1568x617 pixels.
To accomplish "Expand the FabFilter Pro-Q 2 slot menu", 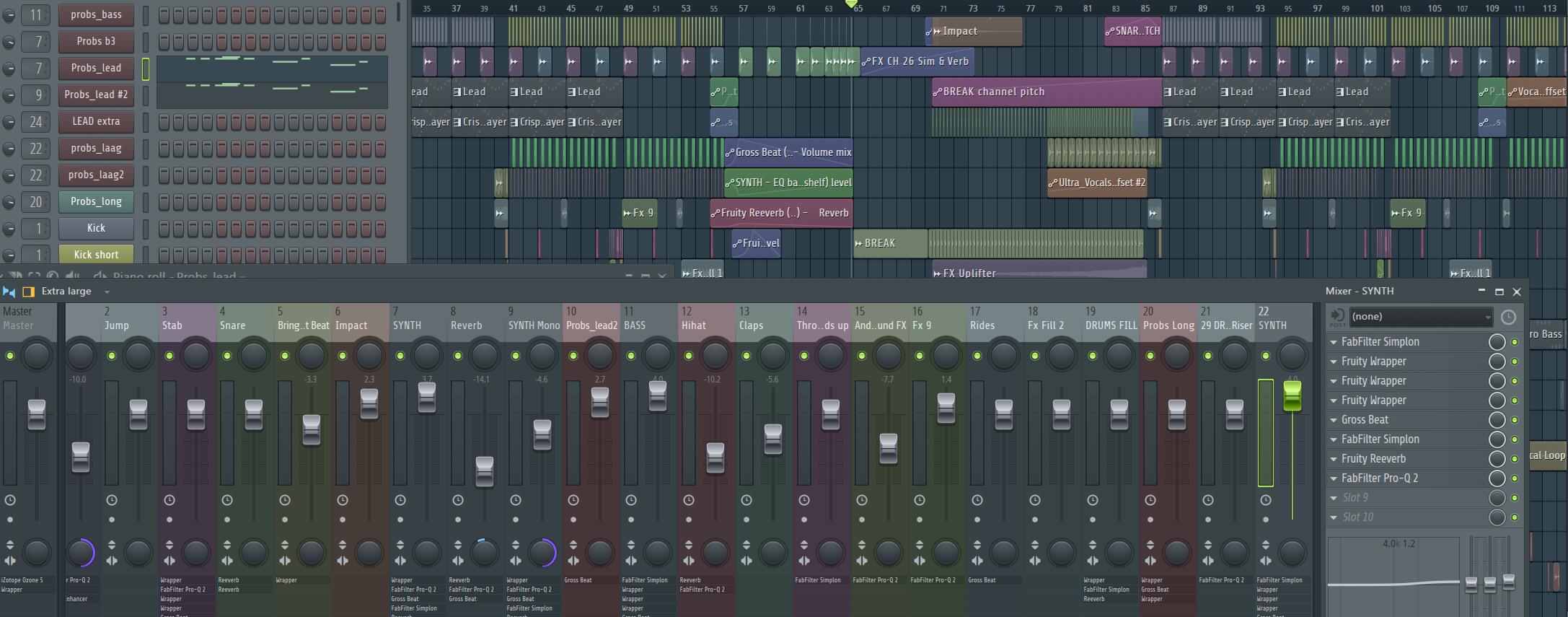I will click(x=1334, y=478).
